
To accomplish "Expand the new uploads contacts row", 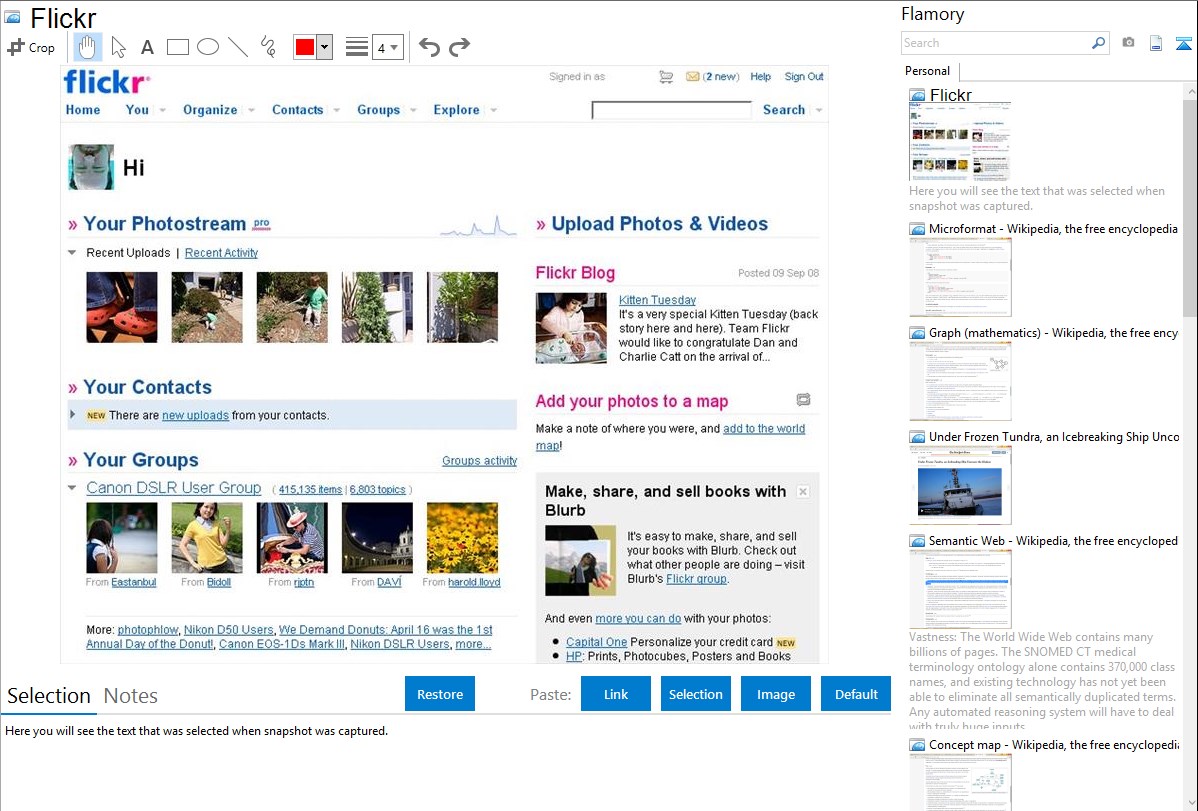I will click(x=73, y=414).
